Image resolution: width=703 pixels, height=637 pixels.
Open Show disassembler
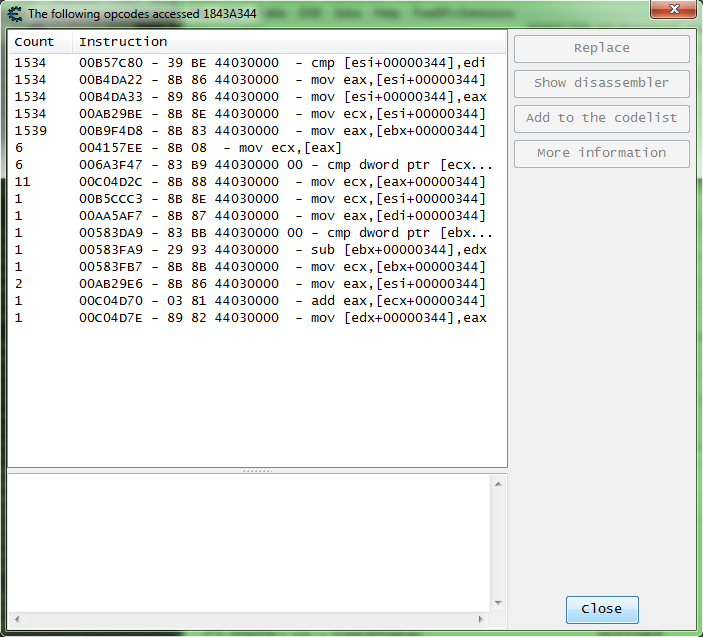[601, 83]
